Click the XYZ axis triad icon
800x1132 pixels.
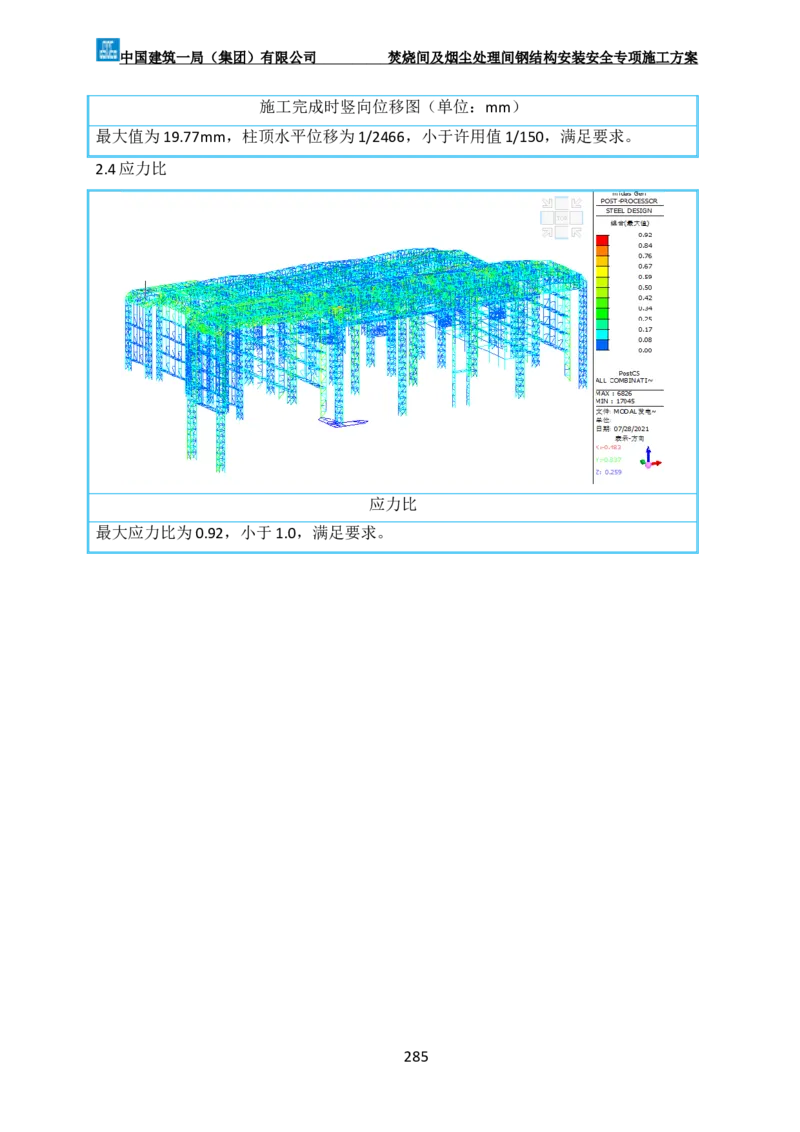(x=651, y=459)
